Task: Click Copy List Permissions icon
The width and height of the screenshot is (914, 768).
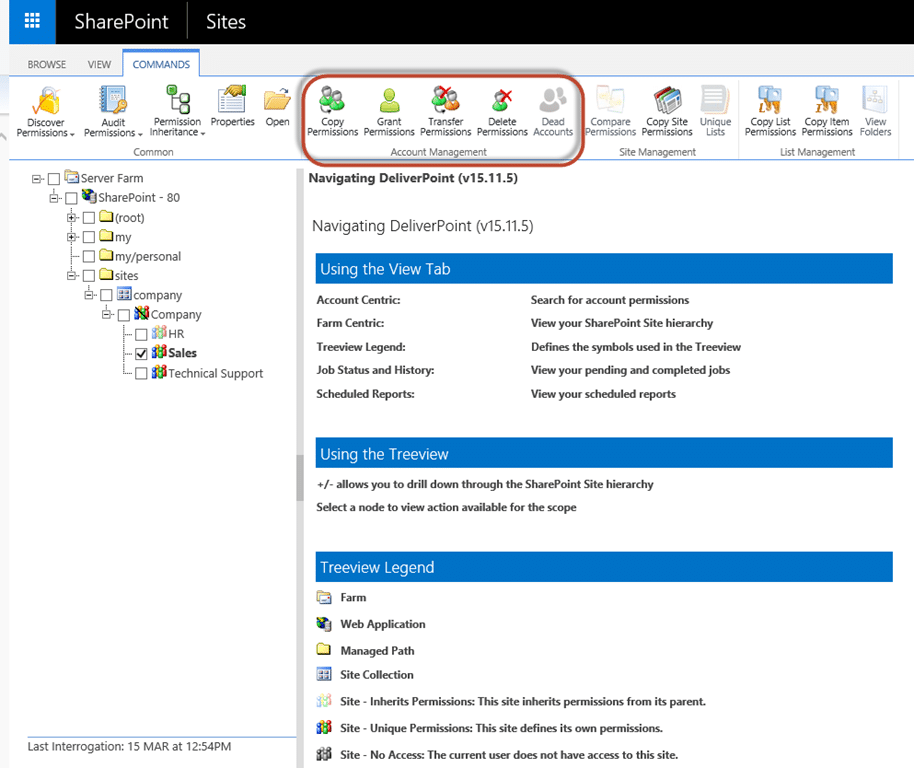Action: click(769, 100)
